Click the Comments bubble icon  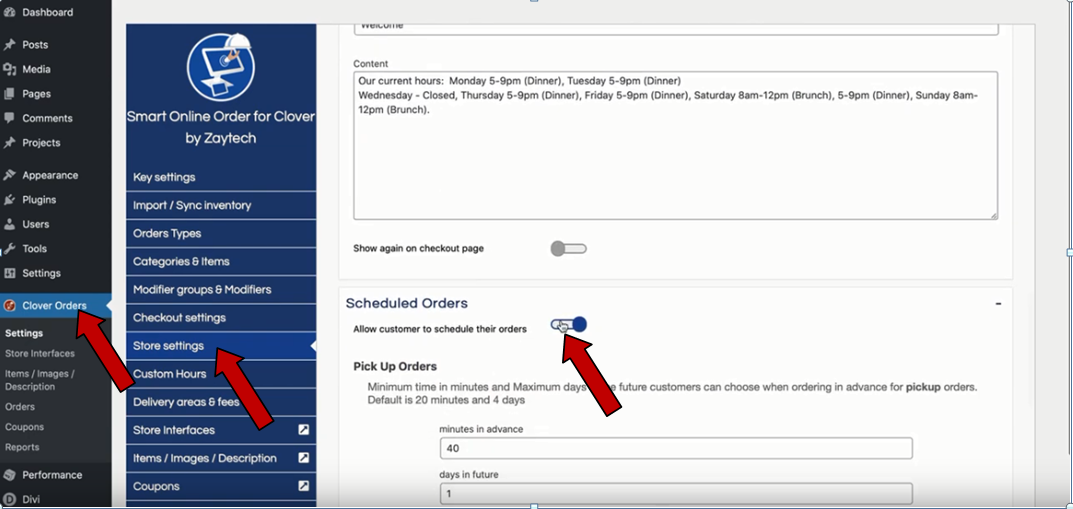click(x=10, y=118)
